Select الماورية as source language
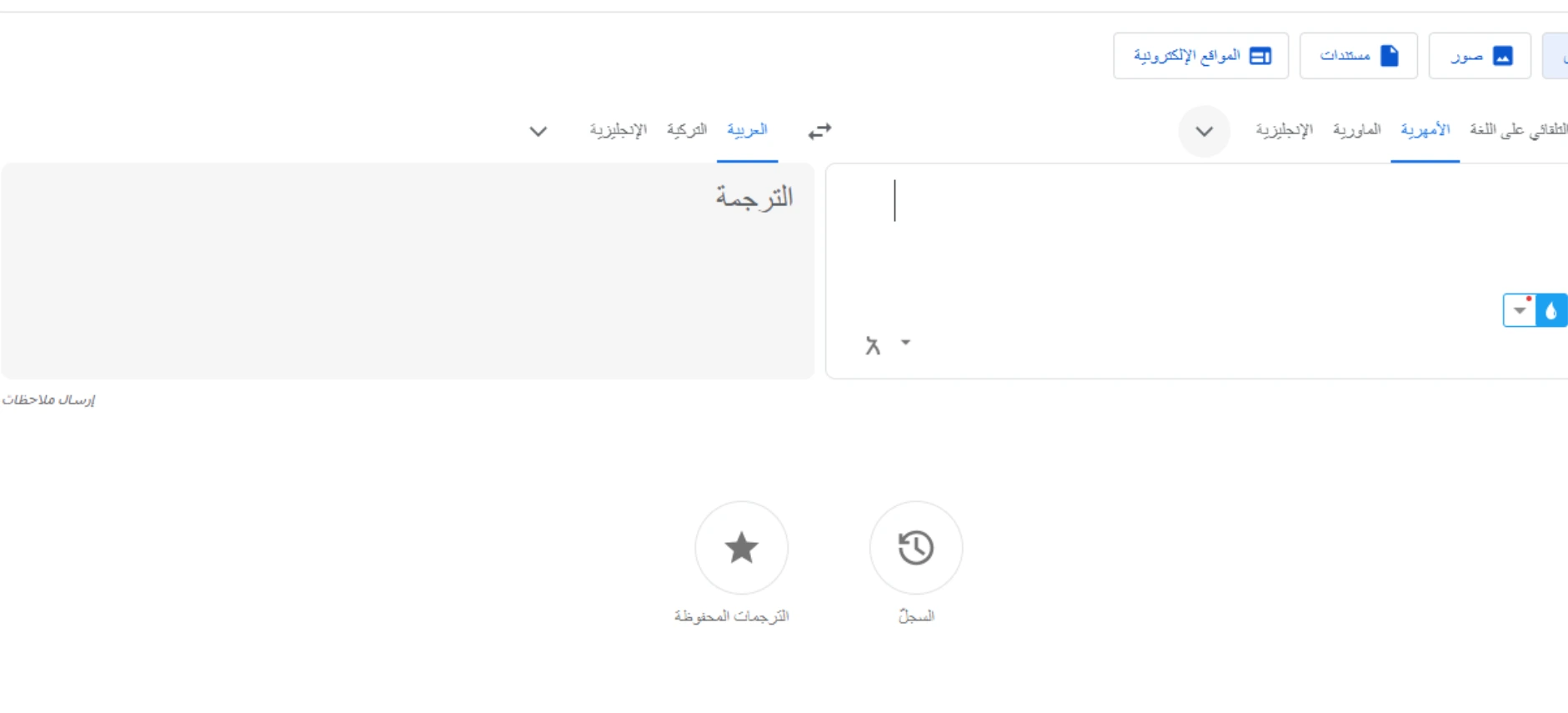 coord(1359,128)
